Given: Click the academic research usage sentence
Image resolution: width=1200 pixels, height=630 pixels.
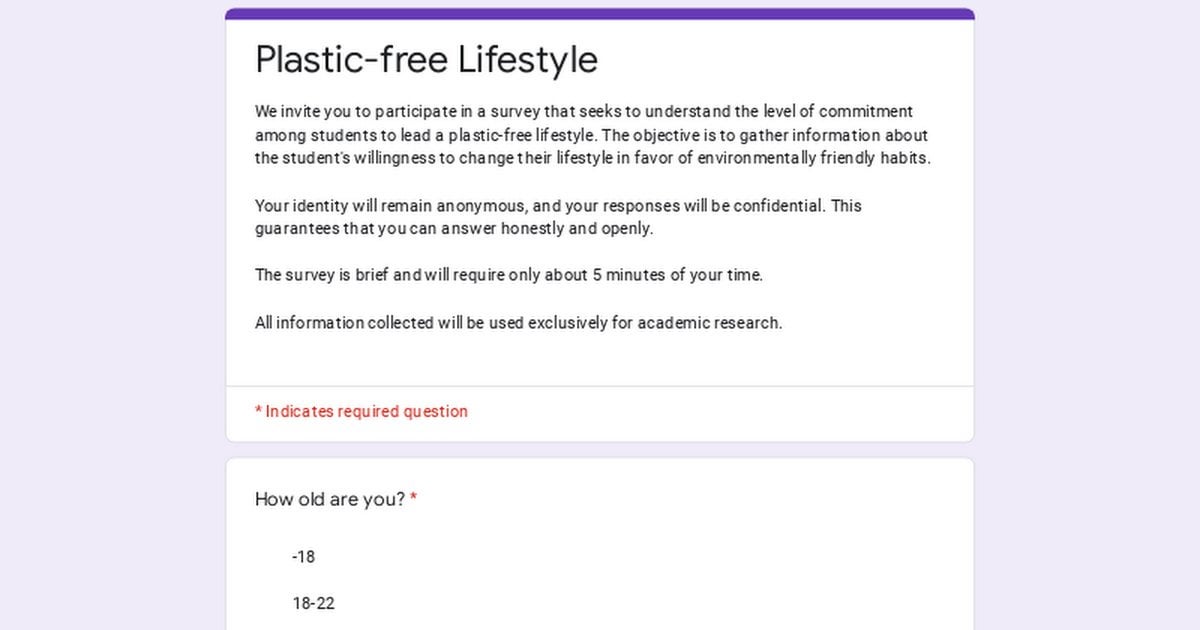Looking at the screenshot, I should 518,323.
